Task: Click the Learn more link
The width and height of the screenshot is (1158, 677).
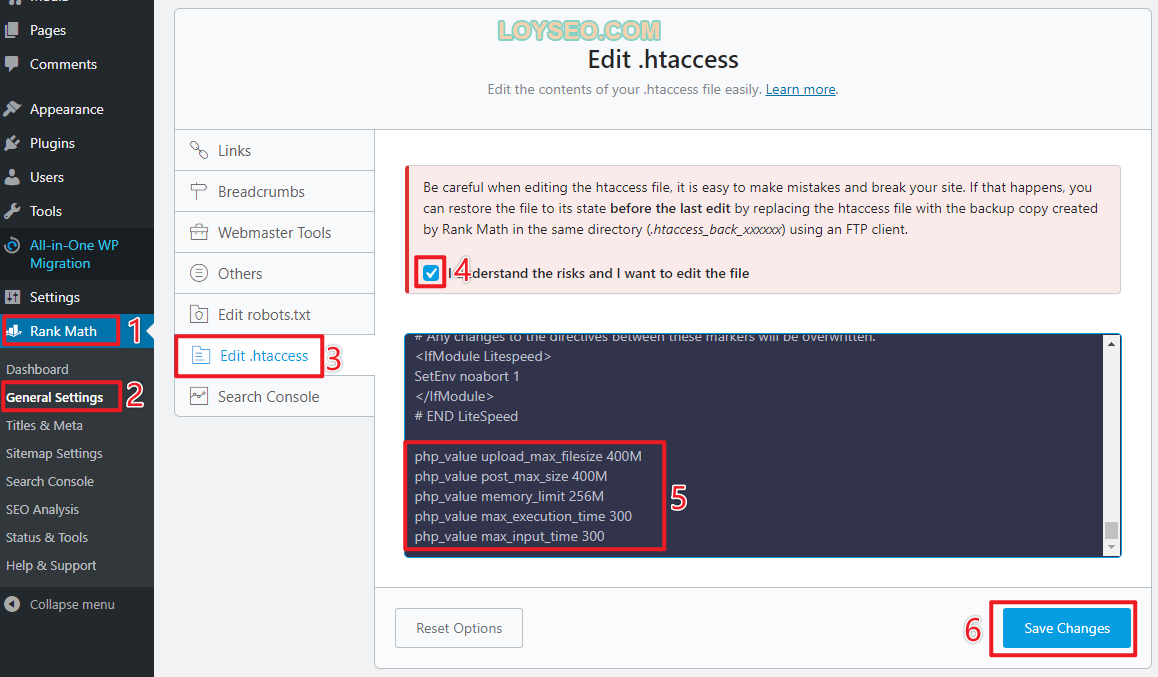Action: 801,89
